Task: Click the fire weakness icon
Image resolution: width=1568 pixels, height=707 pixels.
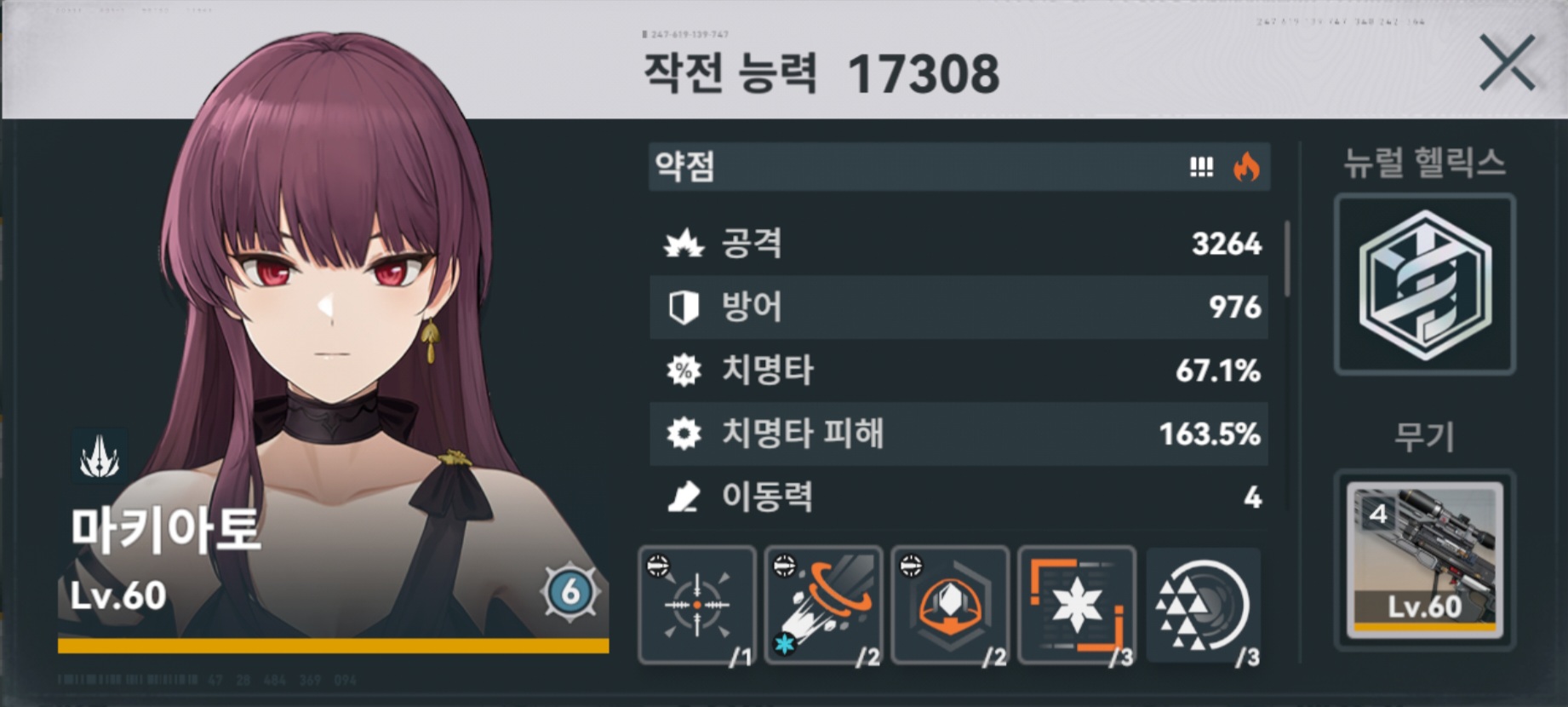Action: click(x=1246, y=167)
